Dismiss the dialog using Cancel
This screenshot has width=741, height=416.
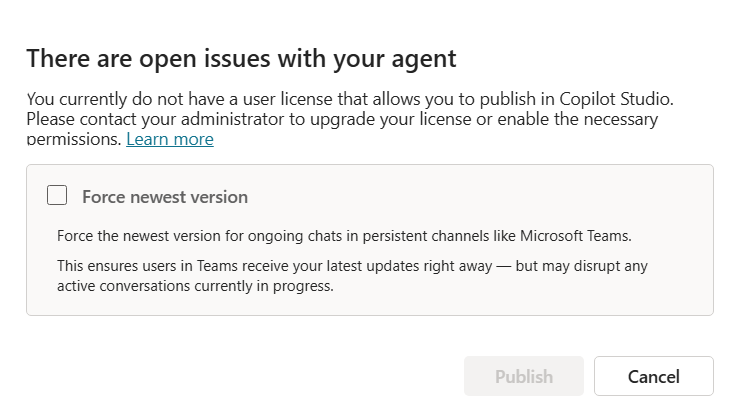(x=654, y=376)
